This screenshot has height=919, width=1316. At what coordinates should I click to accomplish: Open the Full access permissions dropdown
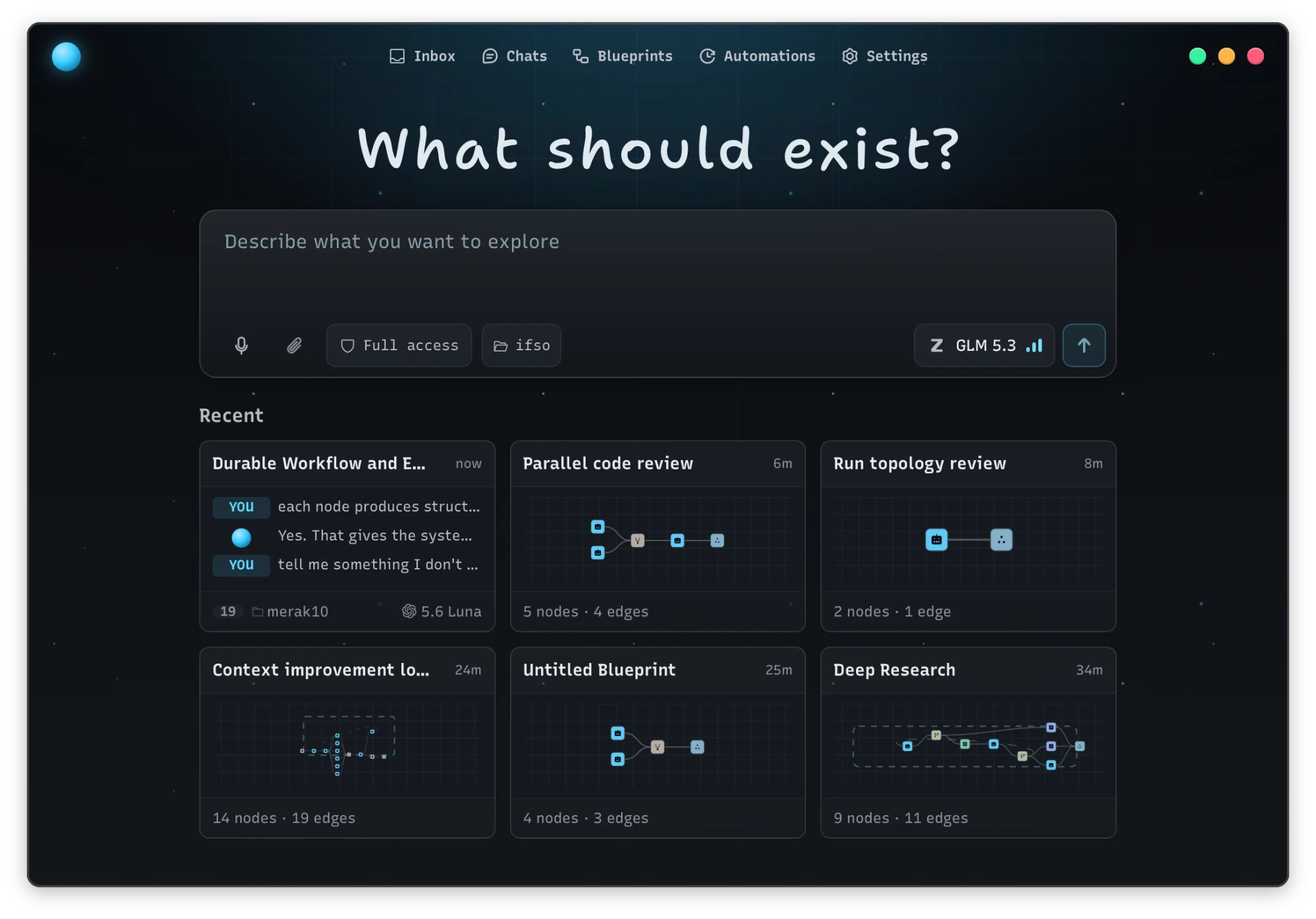pos(399,346)
